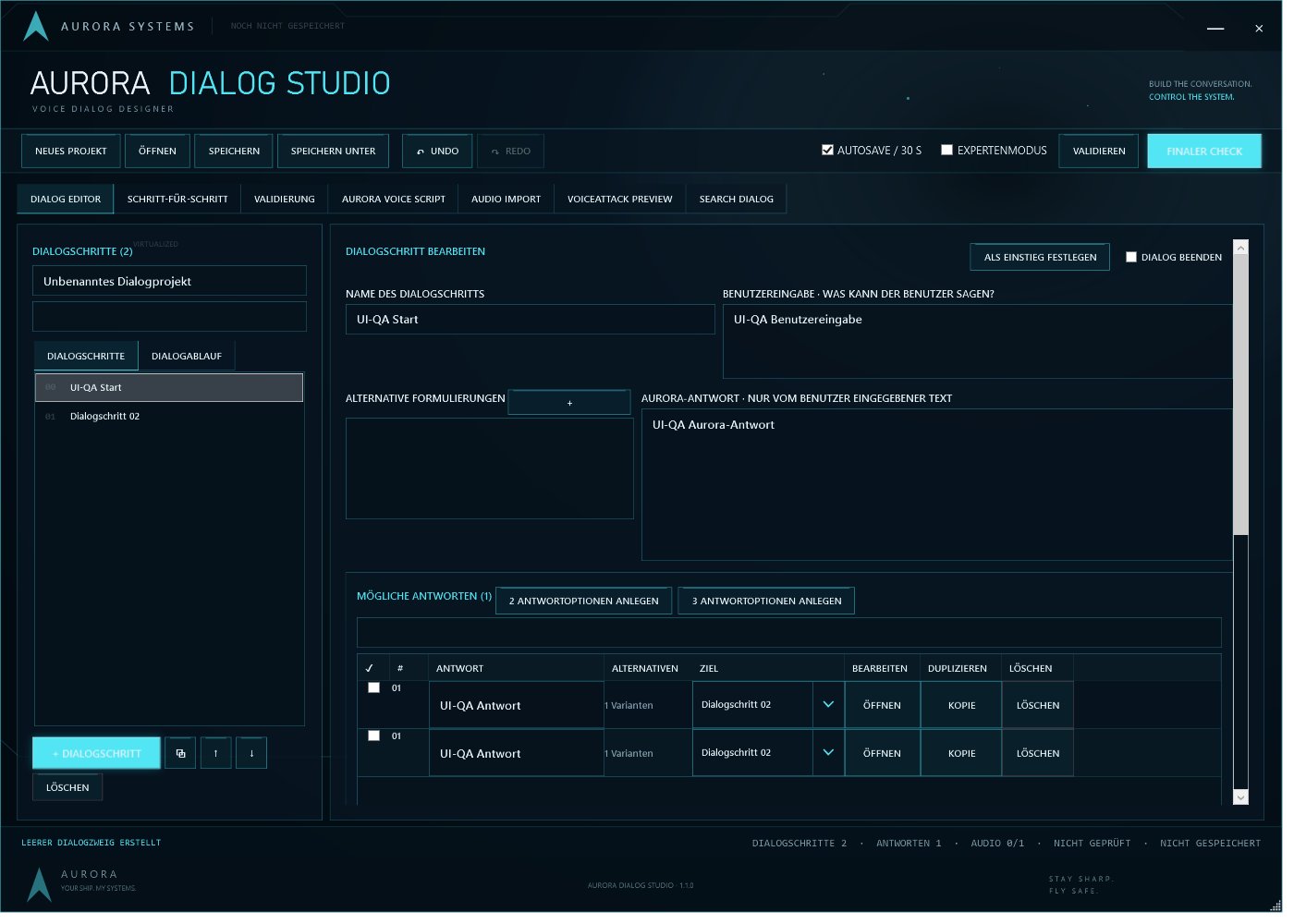Click Löschen in the first answer row

click(1038, 705)
